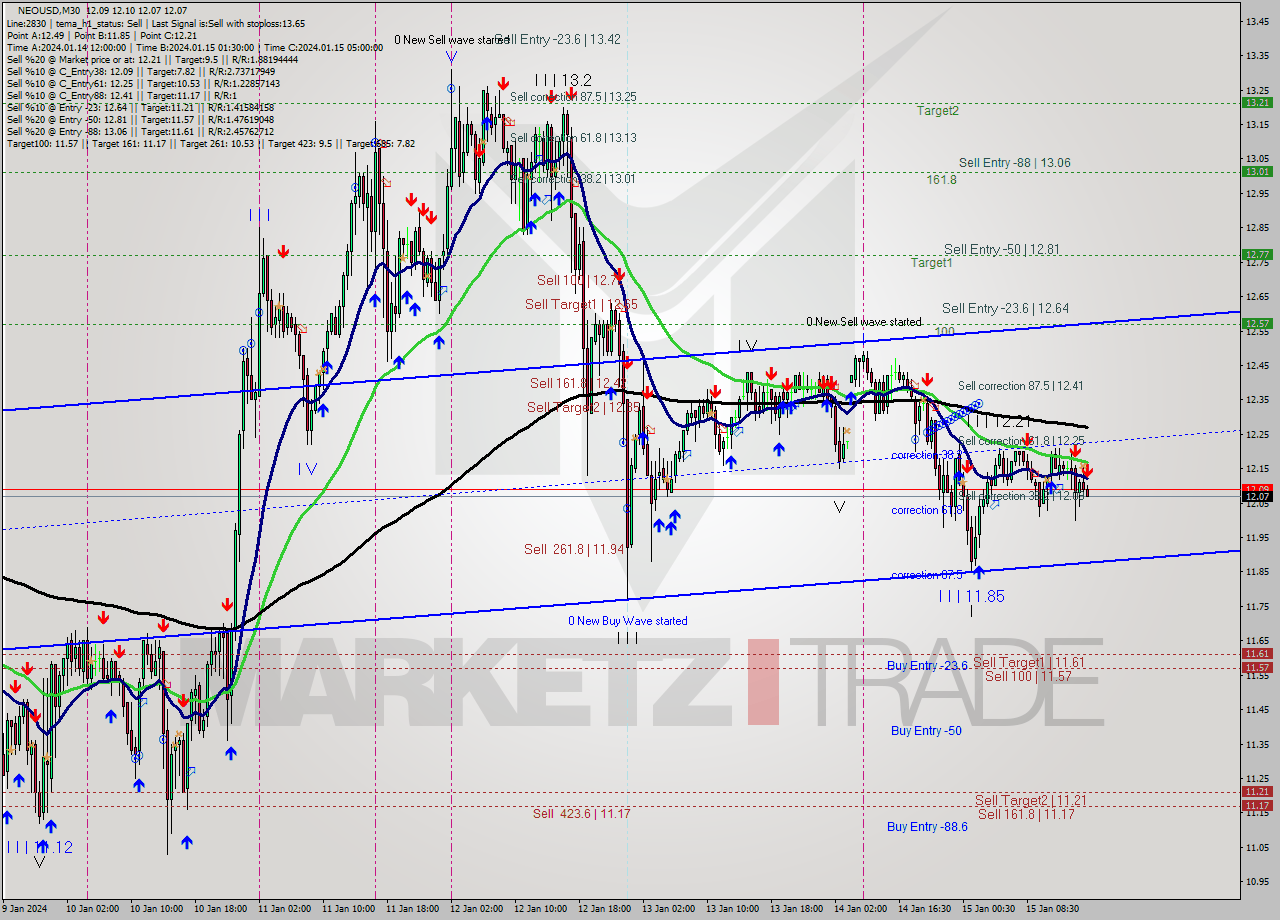Click the 'correction 61.8' blue label
Screen dimensions: 1280x920
927,511
